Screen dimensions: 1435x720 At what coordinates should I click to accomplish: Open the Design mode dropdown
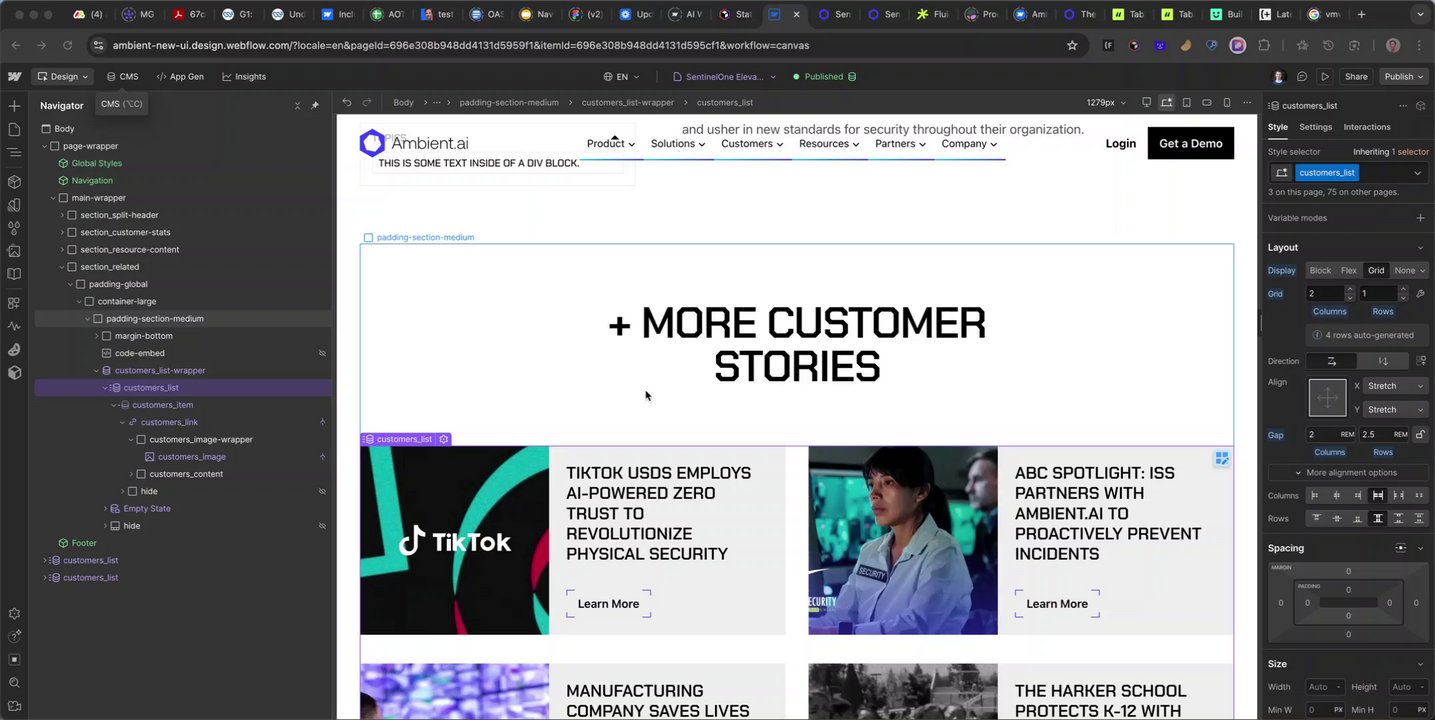click(x=63, y=76)
